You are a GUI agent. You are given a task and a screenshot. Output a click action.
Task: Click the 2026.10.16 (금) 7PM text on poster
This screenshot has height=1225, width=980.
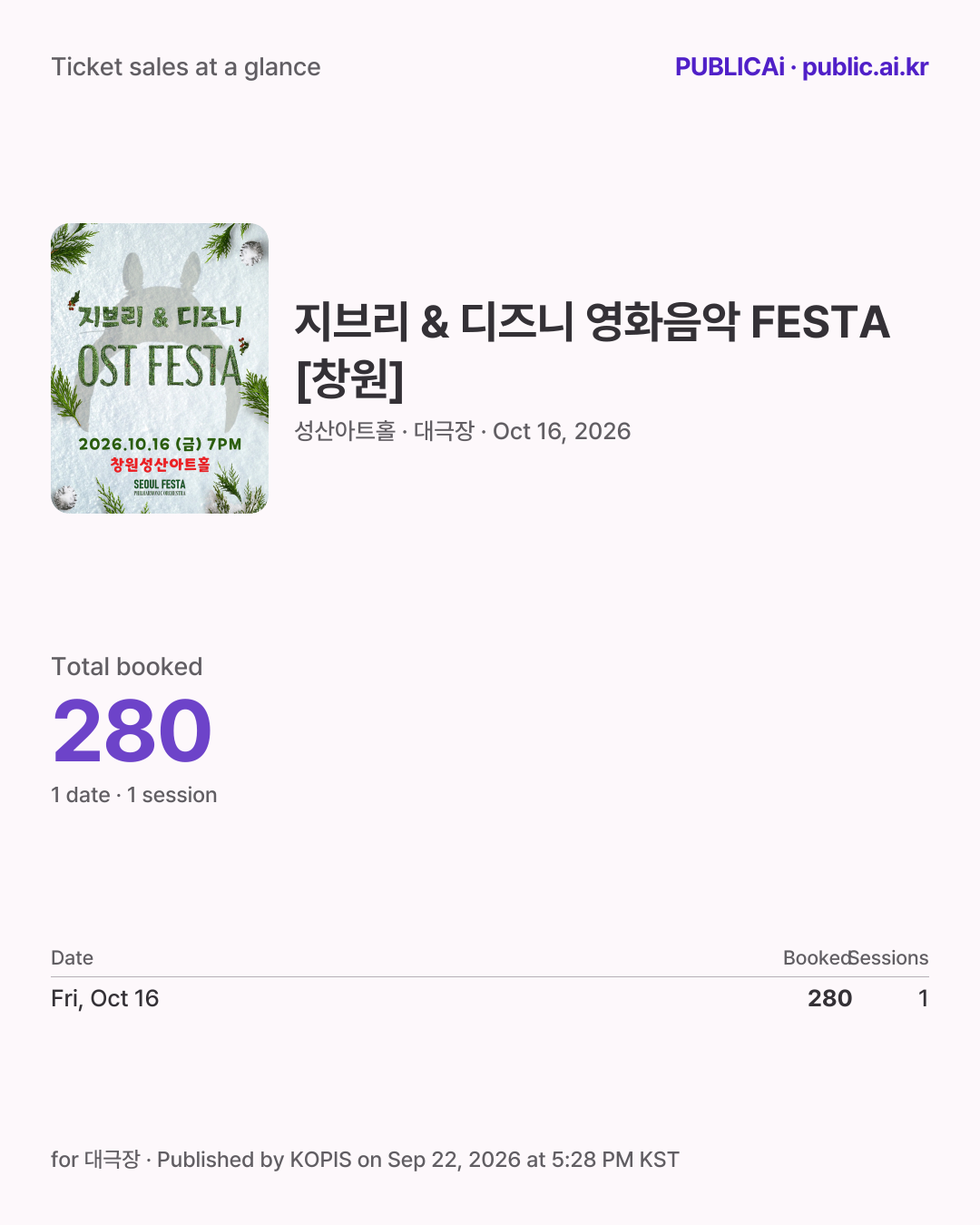160,444
